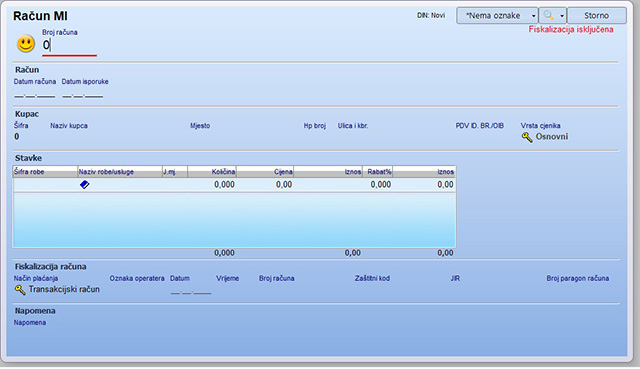Screen dimensions: 640x369
Task: Click the yellow smiley face icon
Action: pos(26,44)
